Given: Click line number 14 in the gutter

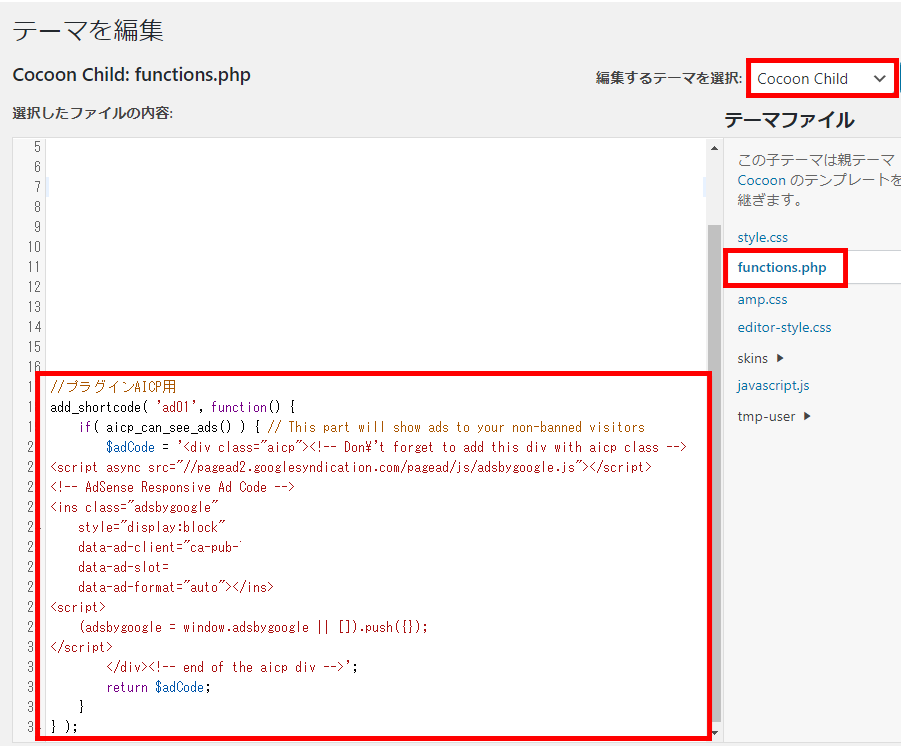Looking at the screenshot, I should tap(34, 327).
